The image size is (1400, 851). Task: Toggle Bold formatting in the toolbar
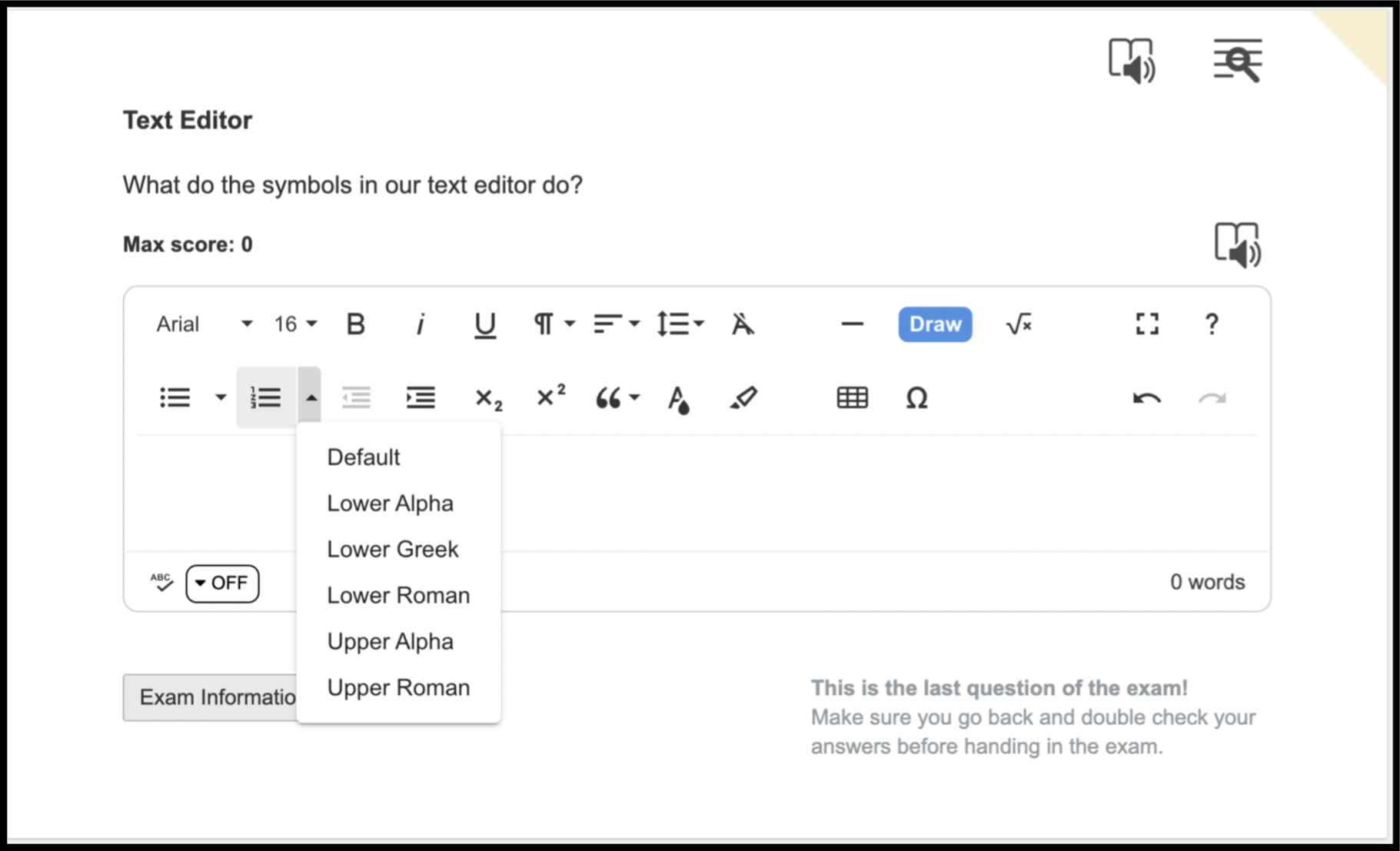coord(355,324)
